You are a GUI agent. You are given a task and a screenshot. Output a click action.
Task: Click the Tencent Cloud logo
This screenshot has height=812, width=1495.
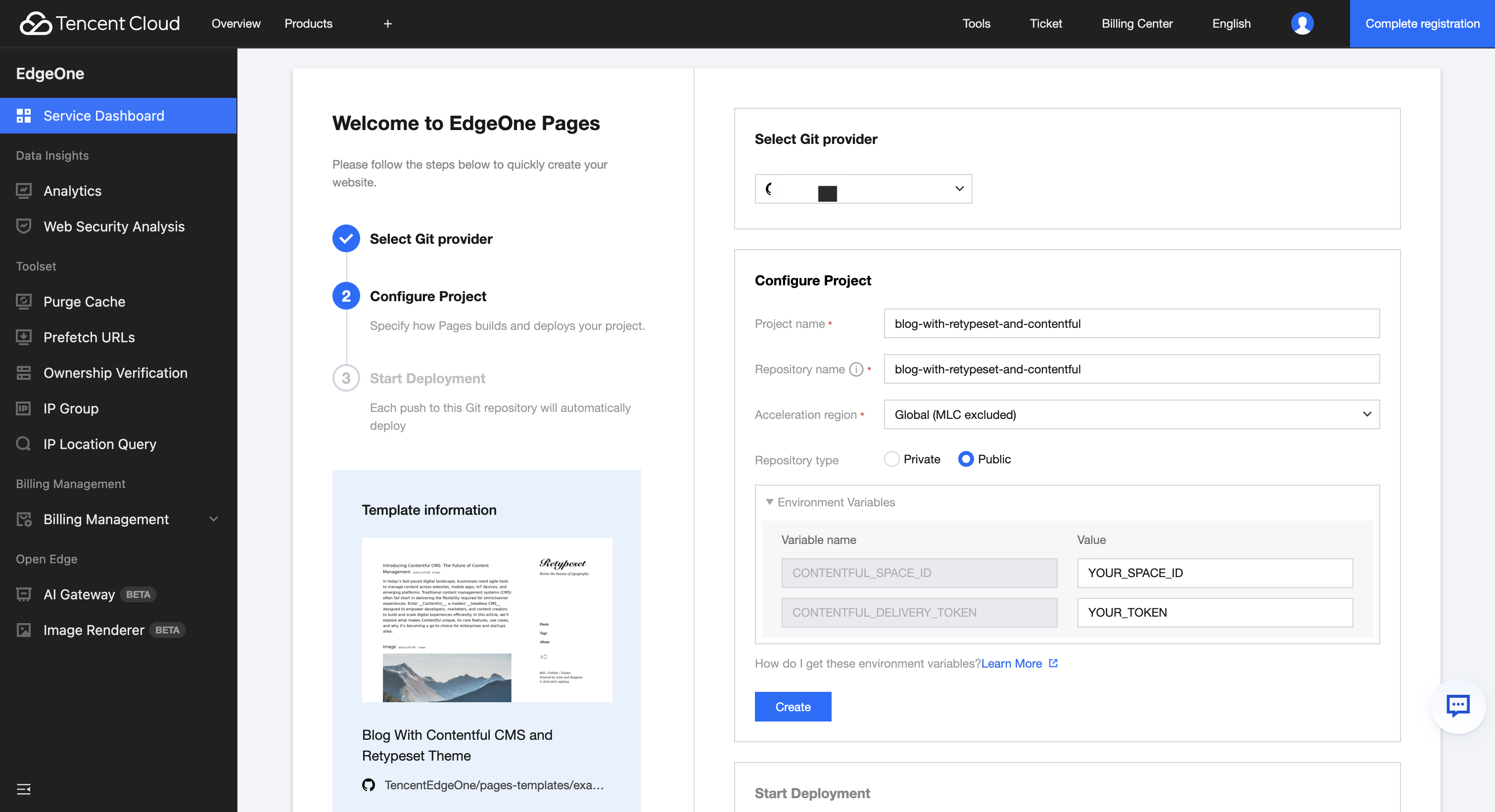[x=100, y=23]
